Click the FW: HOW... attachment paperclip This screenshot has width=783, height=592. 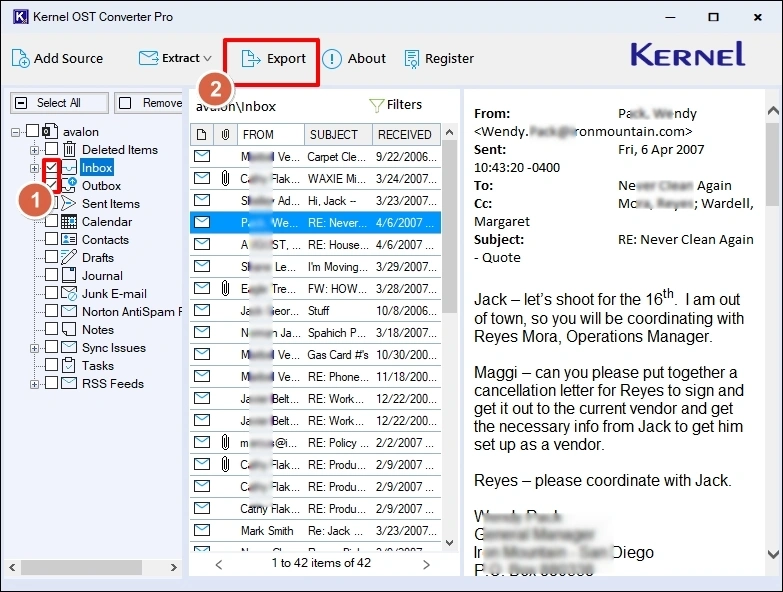(x=225, y=288)
